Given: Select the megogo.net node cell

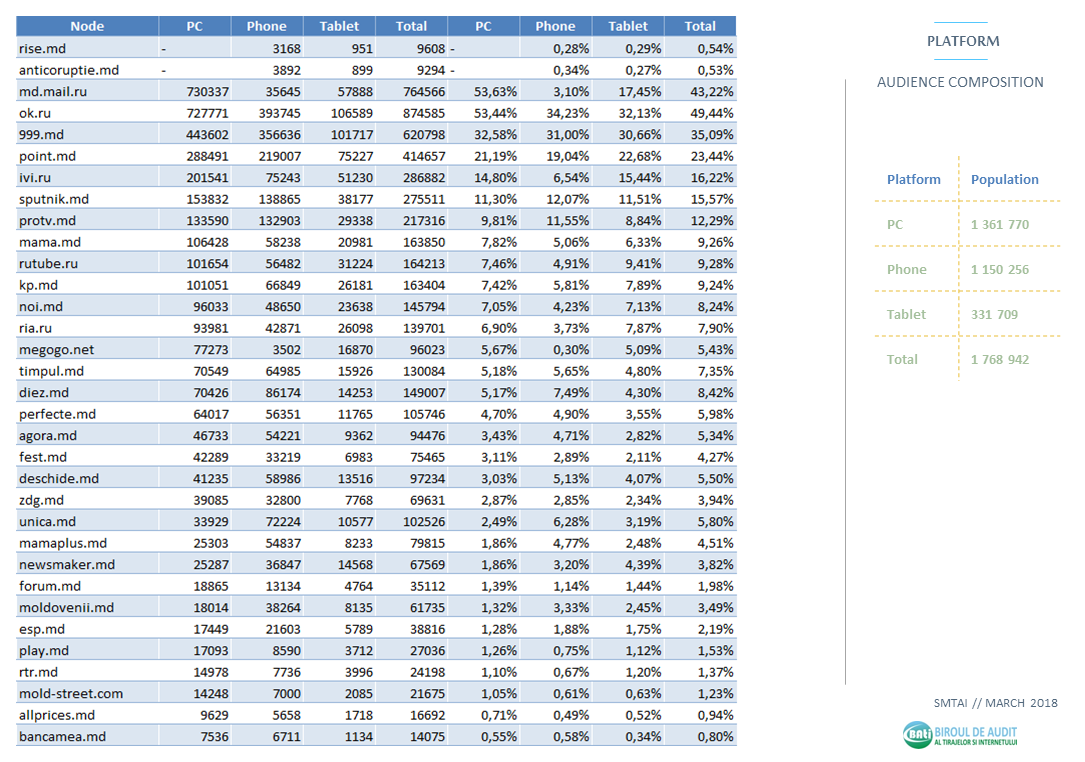Looking at the screenshot, I should tap(57, 350).
